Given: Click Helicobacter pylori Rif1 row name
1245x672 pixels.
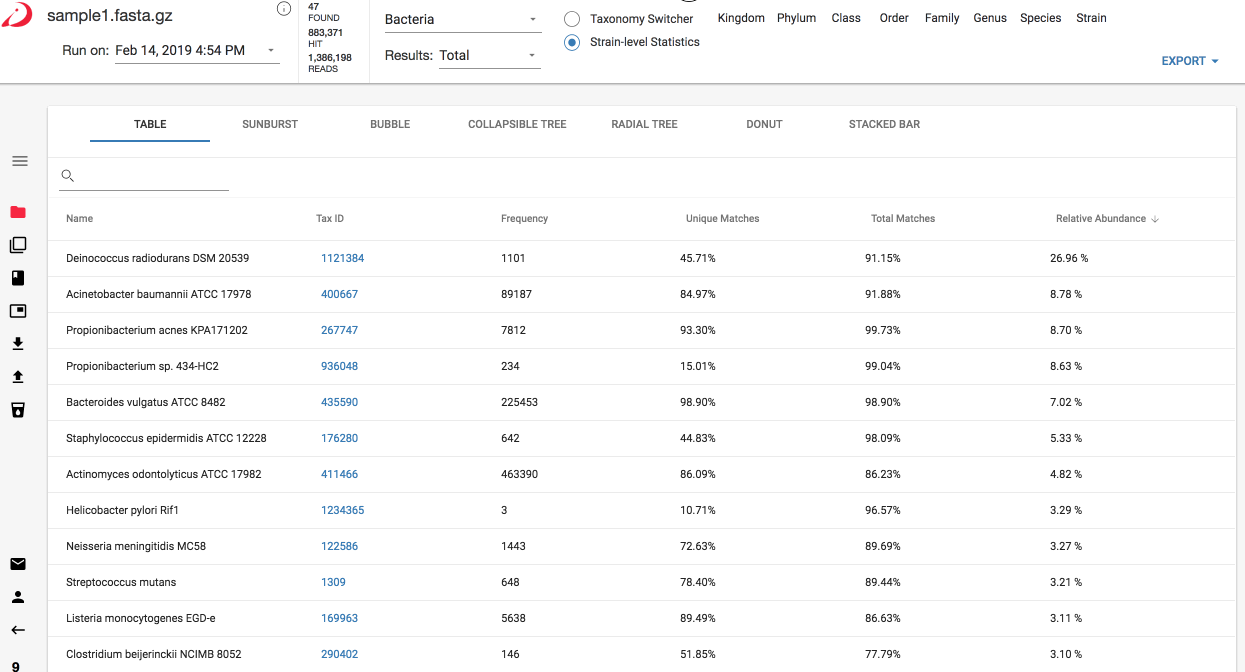Looking at the screenshot, I should click(122, 510).
